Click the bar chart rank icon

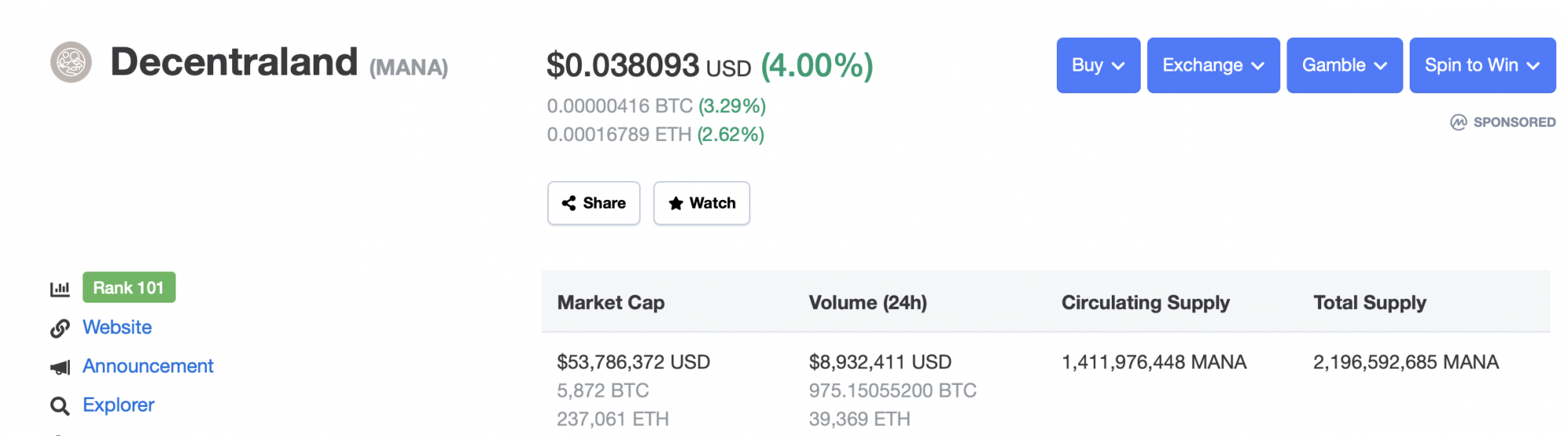pos(60,289)
